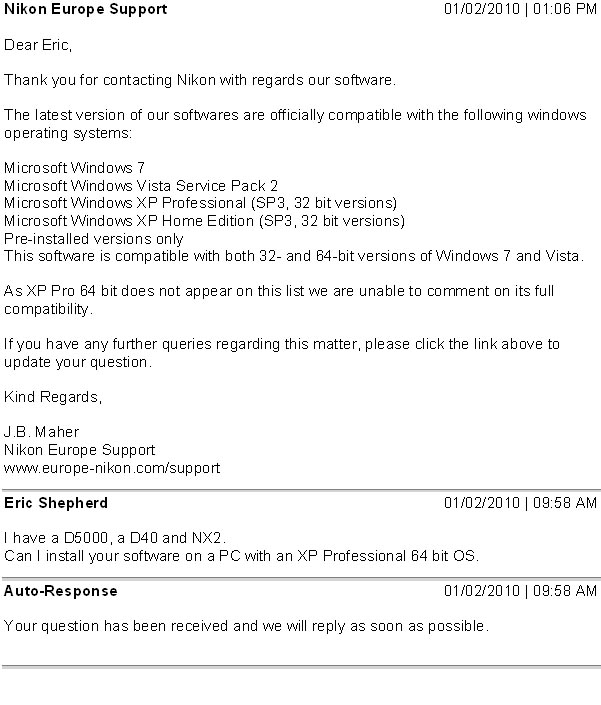Click the 'Pre-installed versions only' text
This screenshot has width=601, height=705.
pyautogui.click(x=94, y=238)
